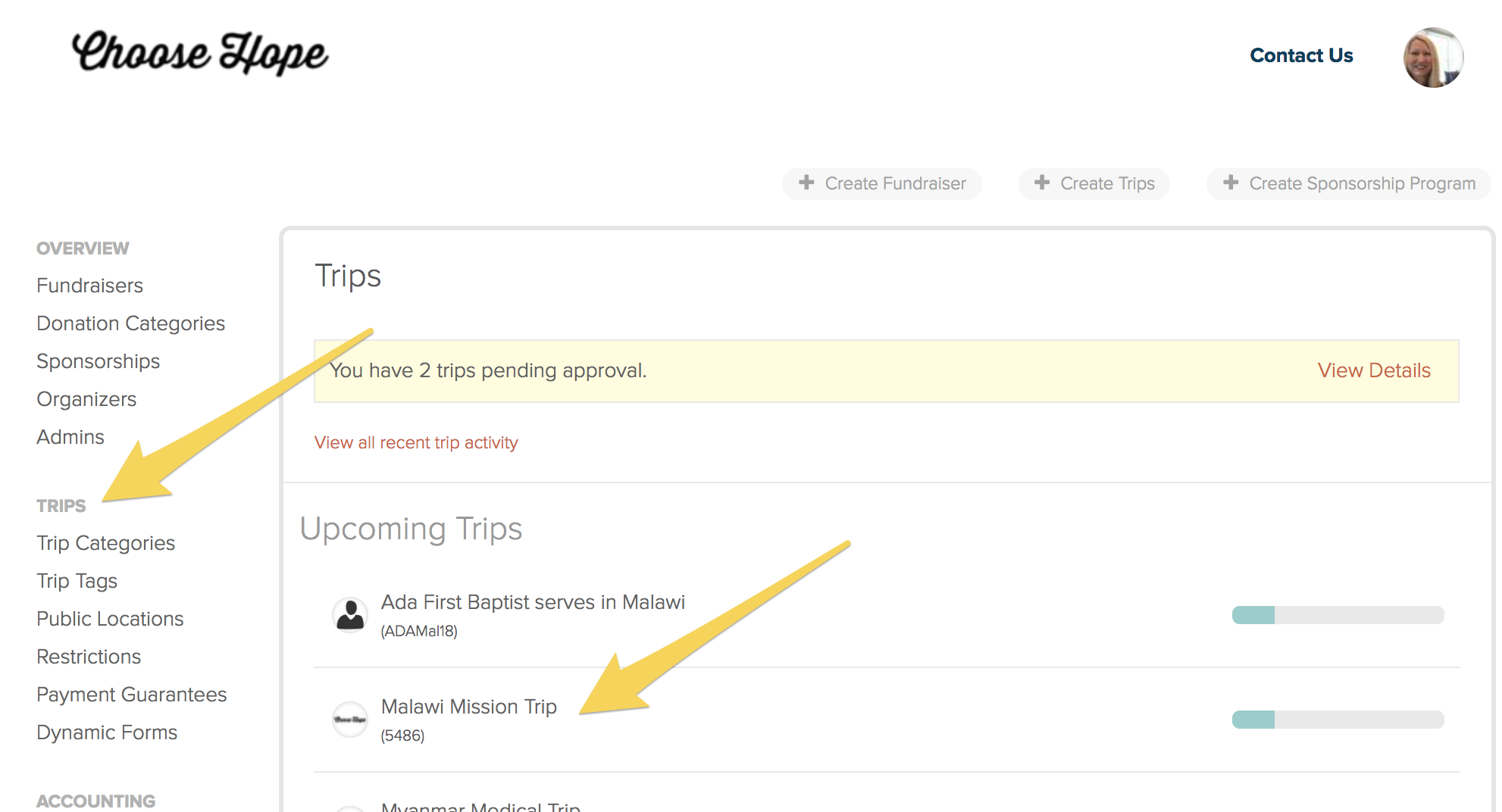This screenshot has height=812, width=1502.
Task: Click the Create Fundraiser button
Action: coord(882,183)
